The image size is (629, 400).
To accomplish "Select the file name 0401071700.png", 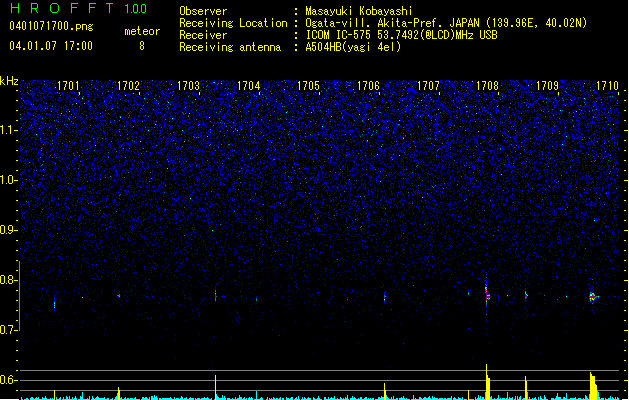I will 51,26.
